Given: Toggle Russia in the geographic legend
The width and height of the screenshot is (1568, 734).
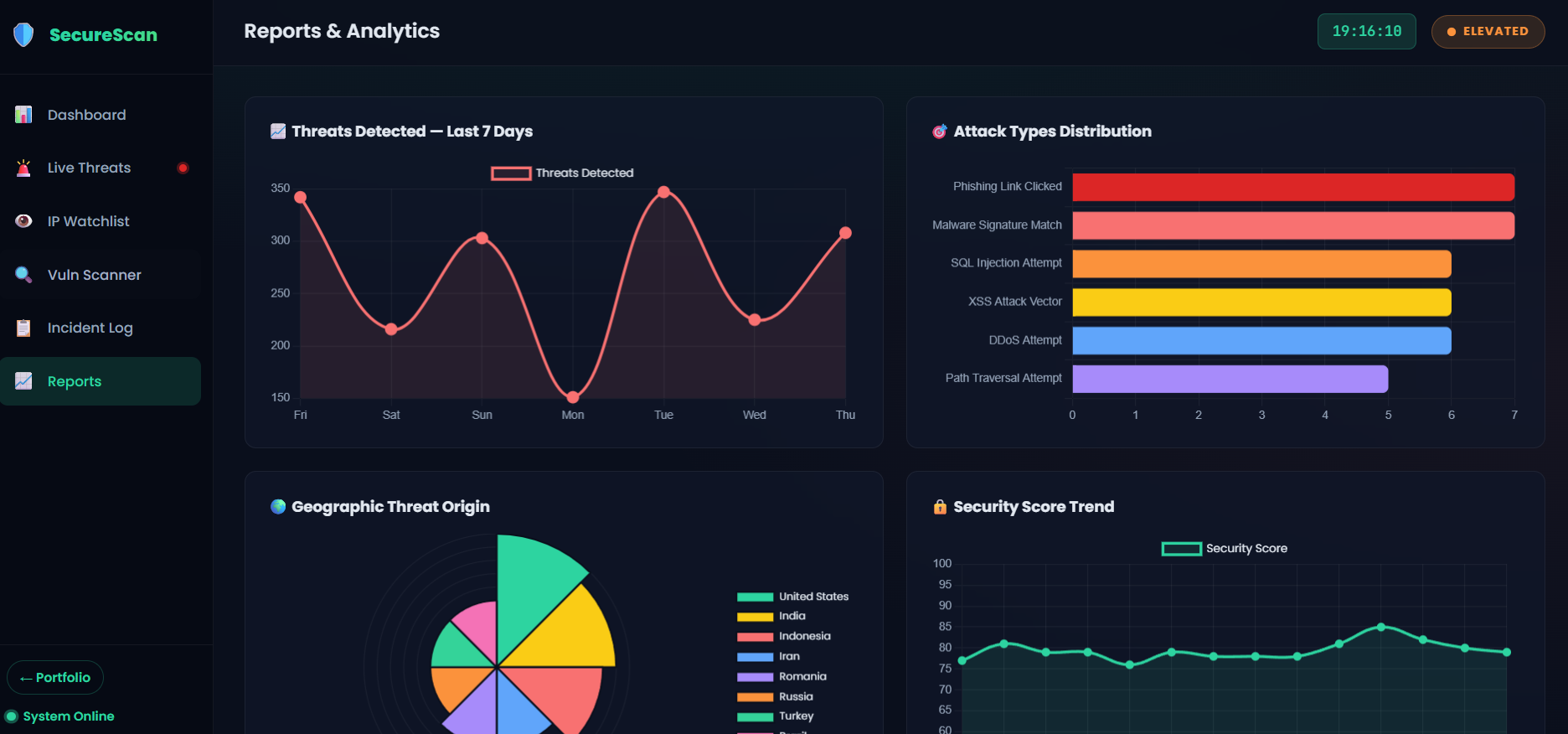Looking at the screenshot, I should click(x=775, y=696).
